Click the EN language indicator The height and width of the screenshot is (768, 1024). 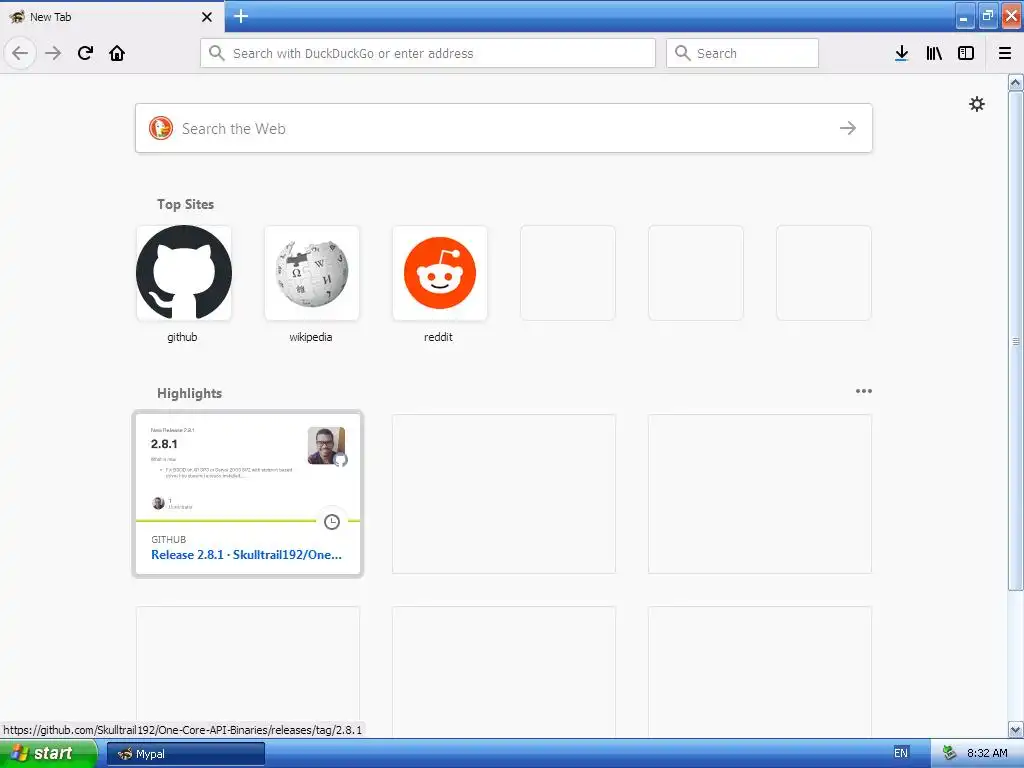point(901,753)
